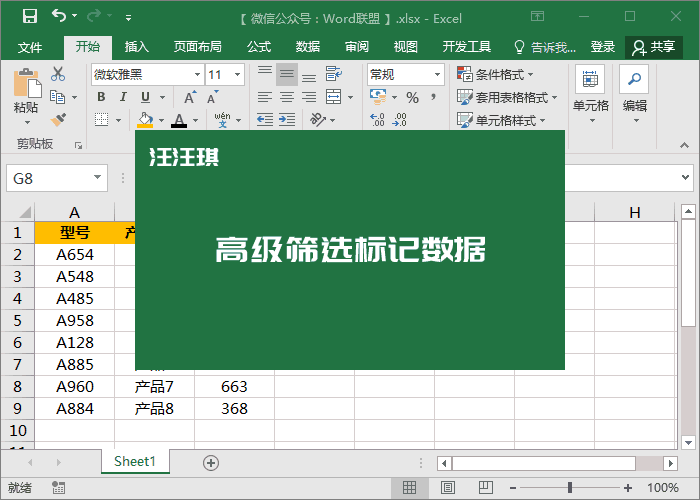Click the 共享 share button
This screenshot has width=700, height=500.
coord(654,47)
